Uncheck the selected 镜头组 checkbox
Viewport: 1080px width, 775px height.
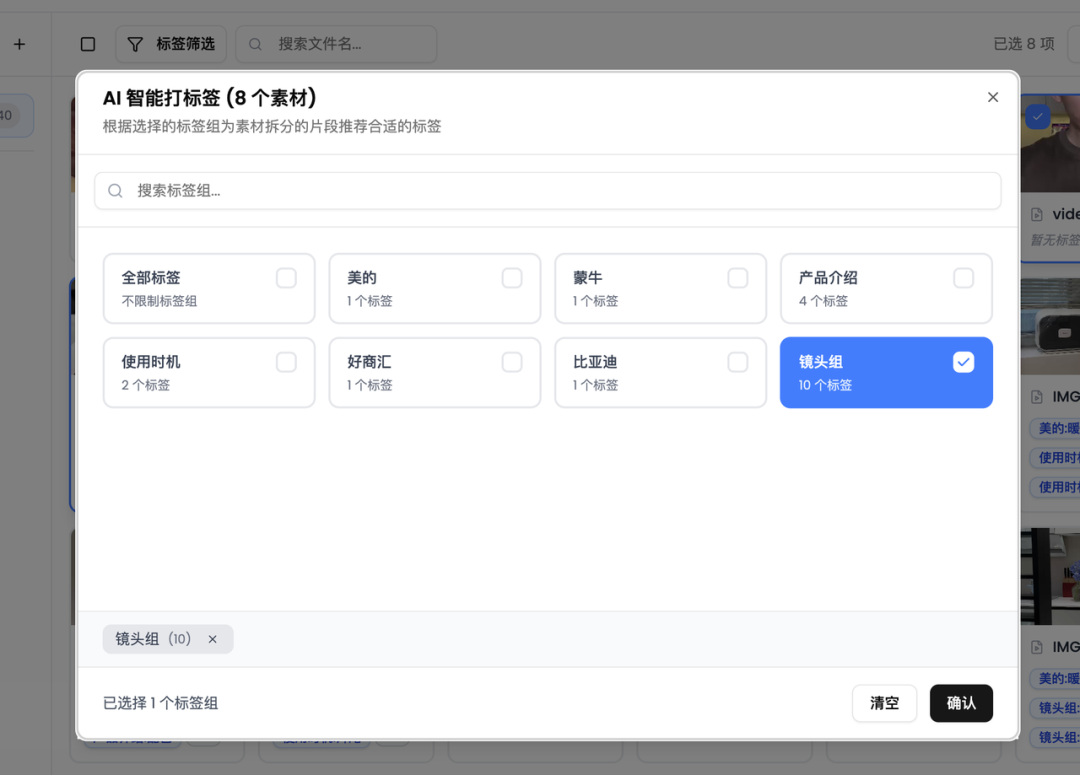[963, 362]
